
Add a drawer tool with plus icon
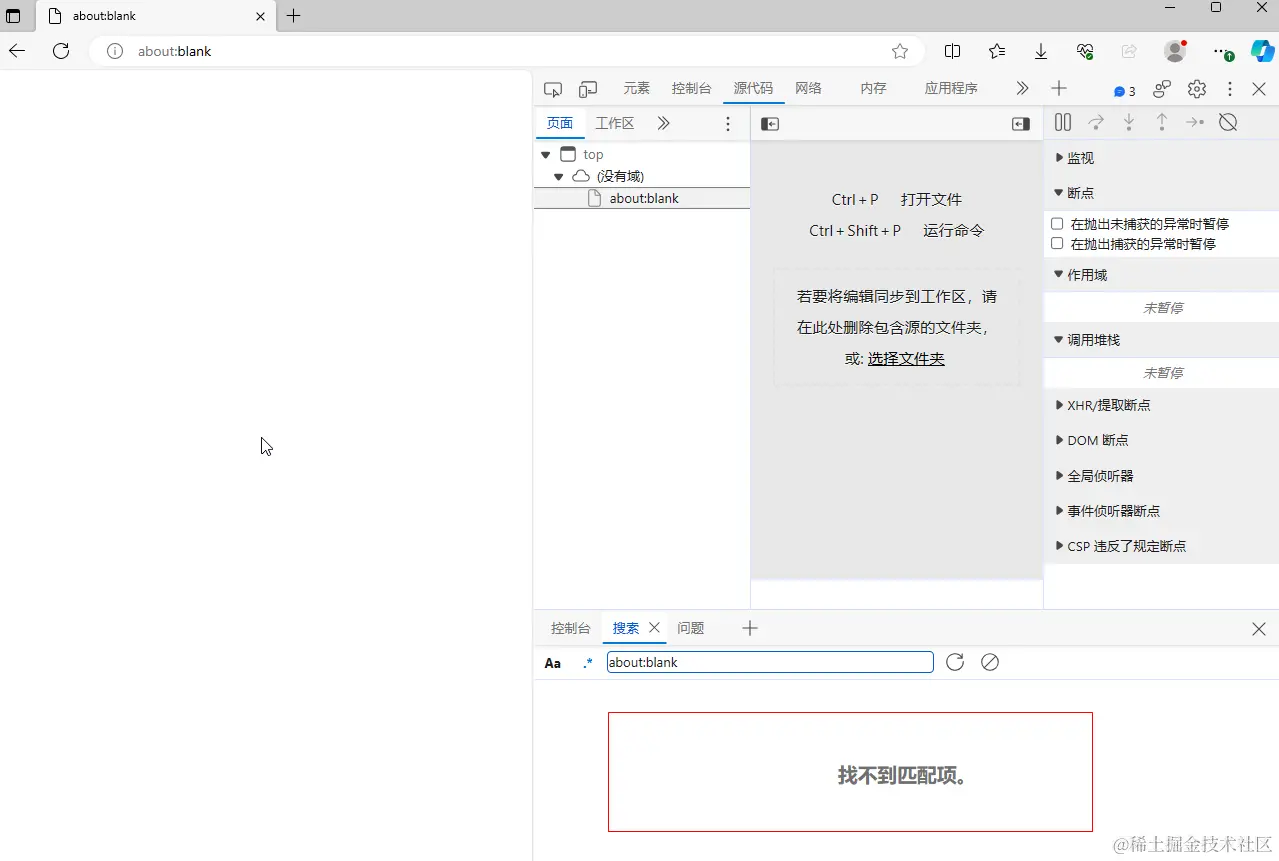tap(750, 628)
